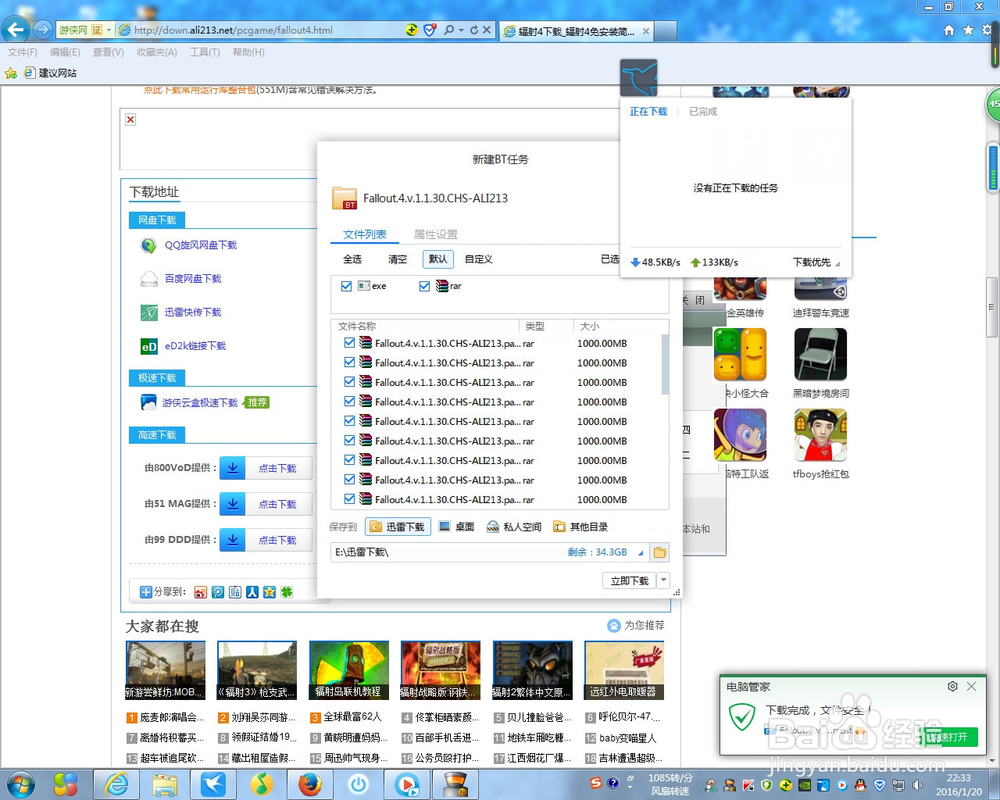Close the broken ad banner with red X
This screenshot has width=1000, height=800.
click(x=131, y=119)
